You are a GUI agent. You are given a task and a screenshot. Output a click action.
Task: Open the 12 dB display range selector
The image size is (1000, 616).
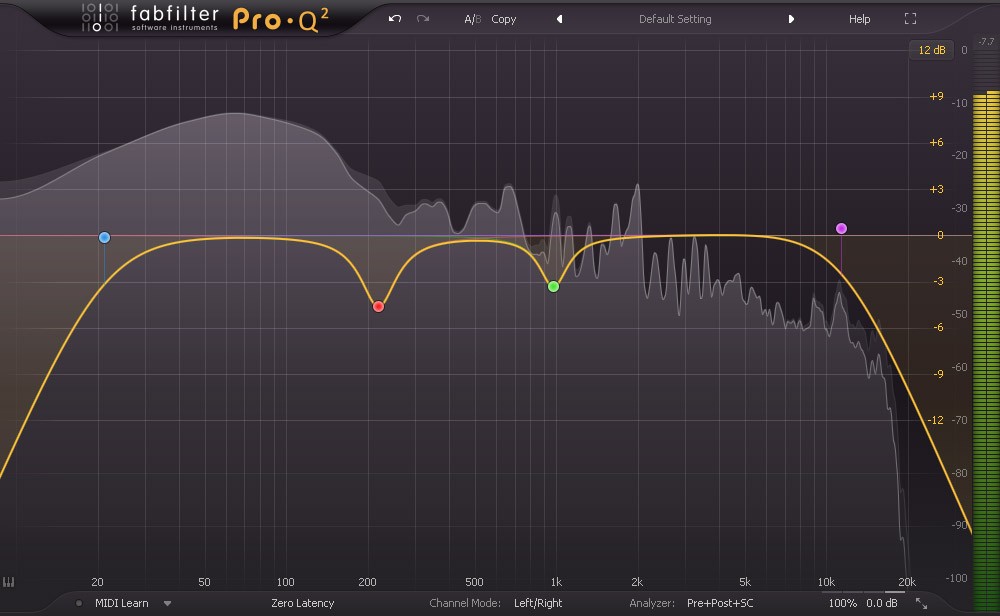point(931,50)
